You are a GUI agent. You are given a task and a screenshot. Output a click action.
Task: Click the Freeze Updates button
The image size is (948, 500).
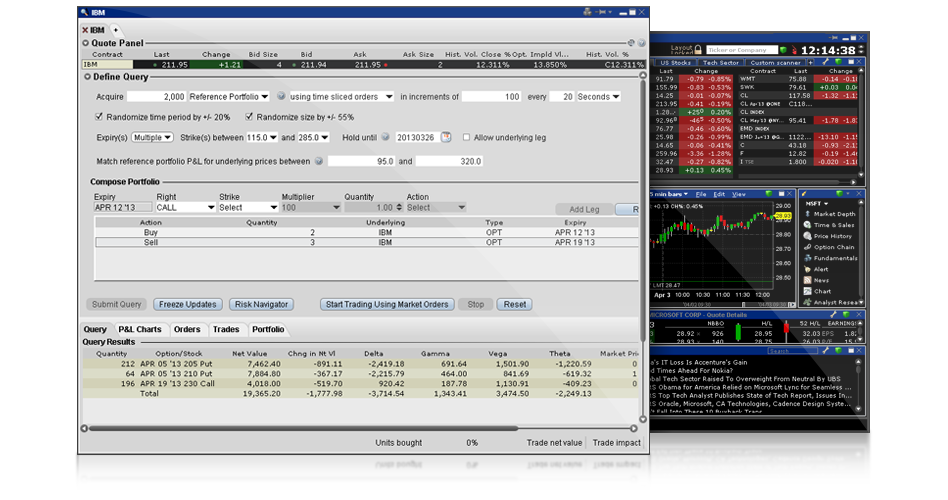tap(187, 304)
